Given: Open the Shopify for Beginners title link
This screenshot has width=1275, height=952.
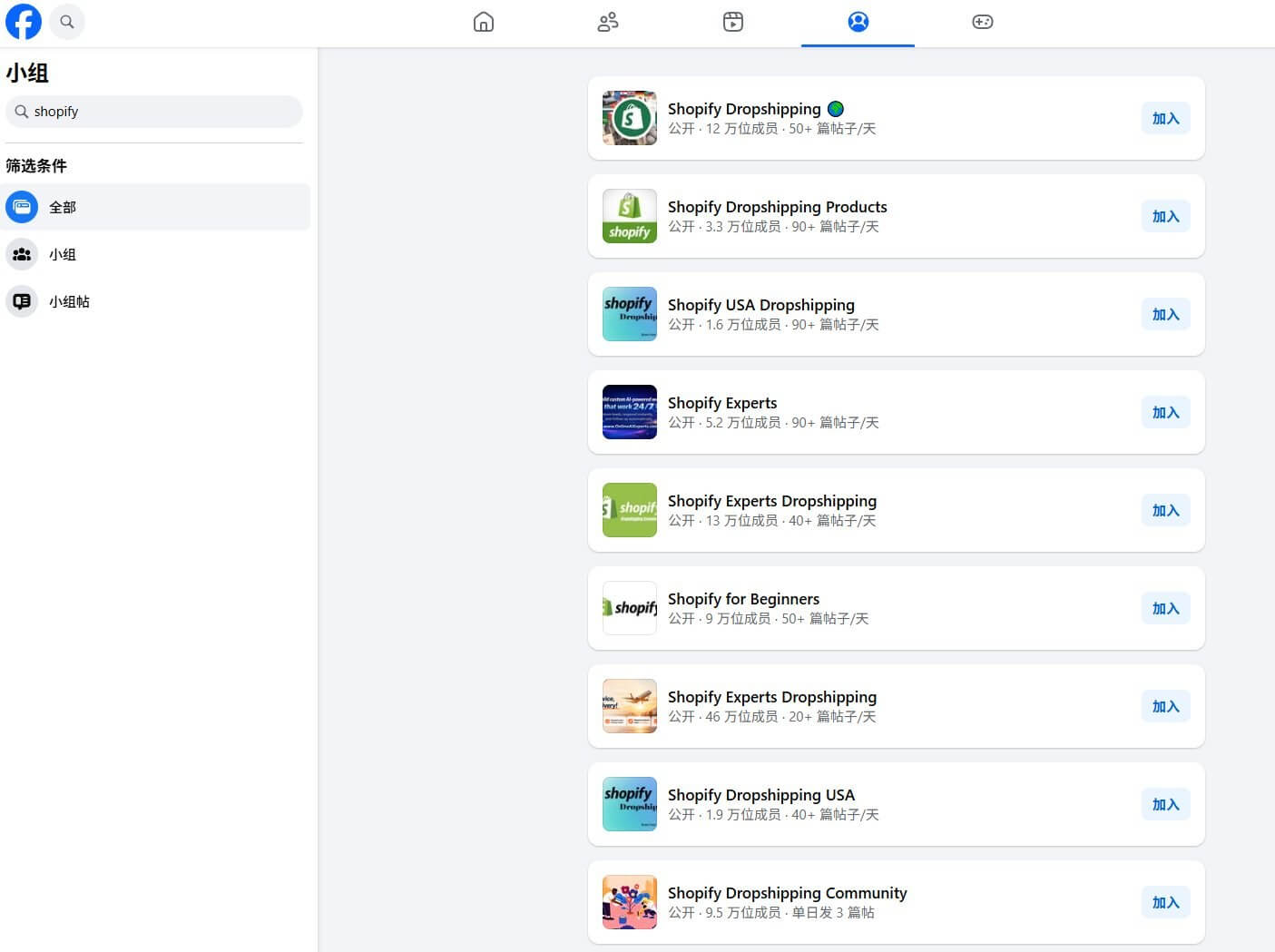Looking at the screenshot, I should tap(743, 599).
